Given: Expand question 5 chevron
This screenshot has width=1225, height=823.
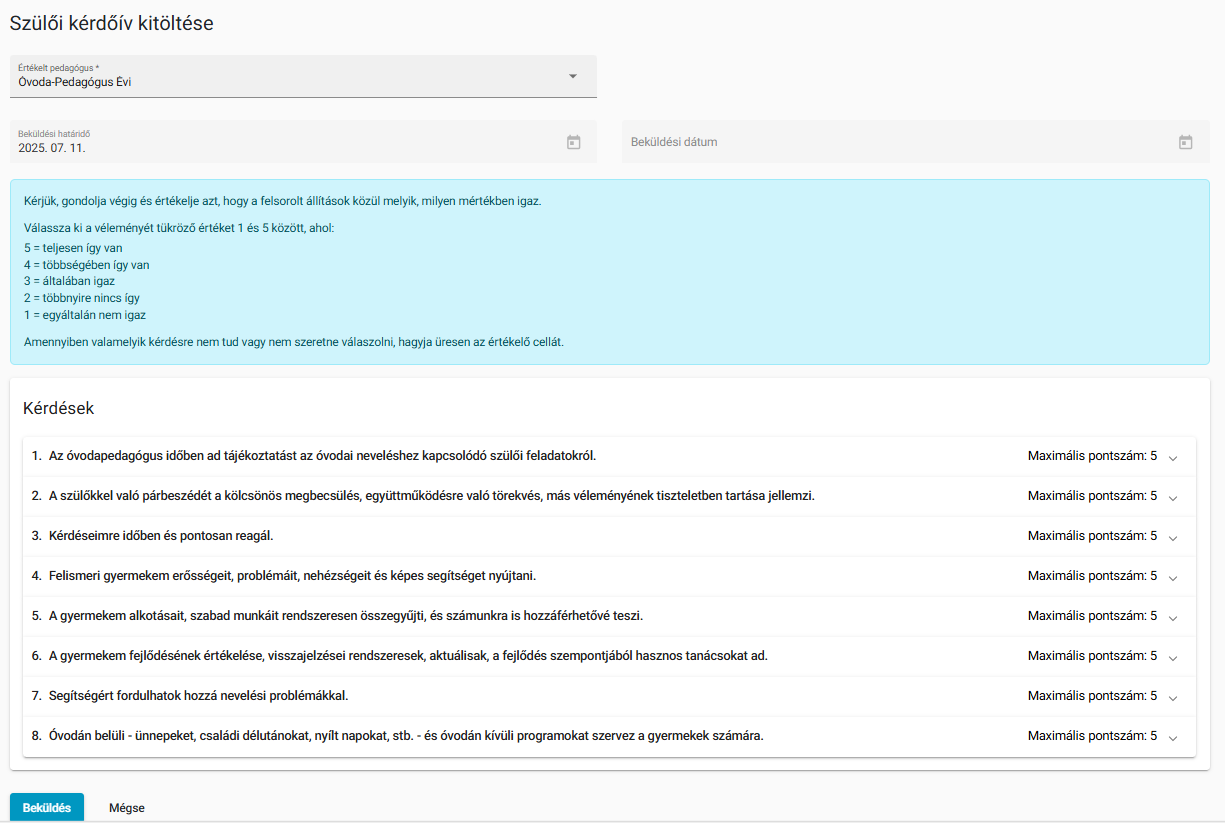Looking at the screenshot, I should click(x=1173, y=617).
